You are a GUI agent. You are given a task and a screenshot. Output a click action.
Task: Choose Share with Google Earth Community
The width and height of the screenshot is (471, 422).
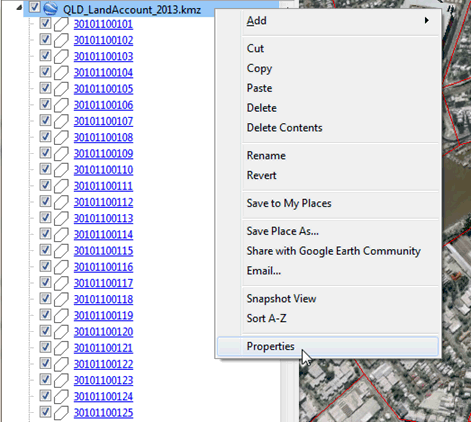[x=340, y=251]
